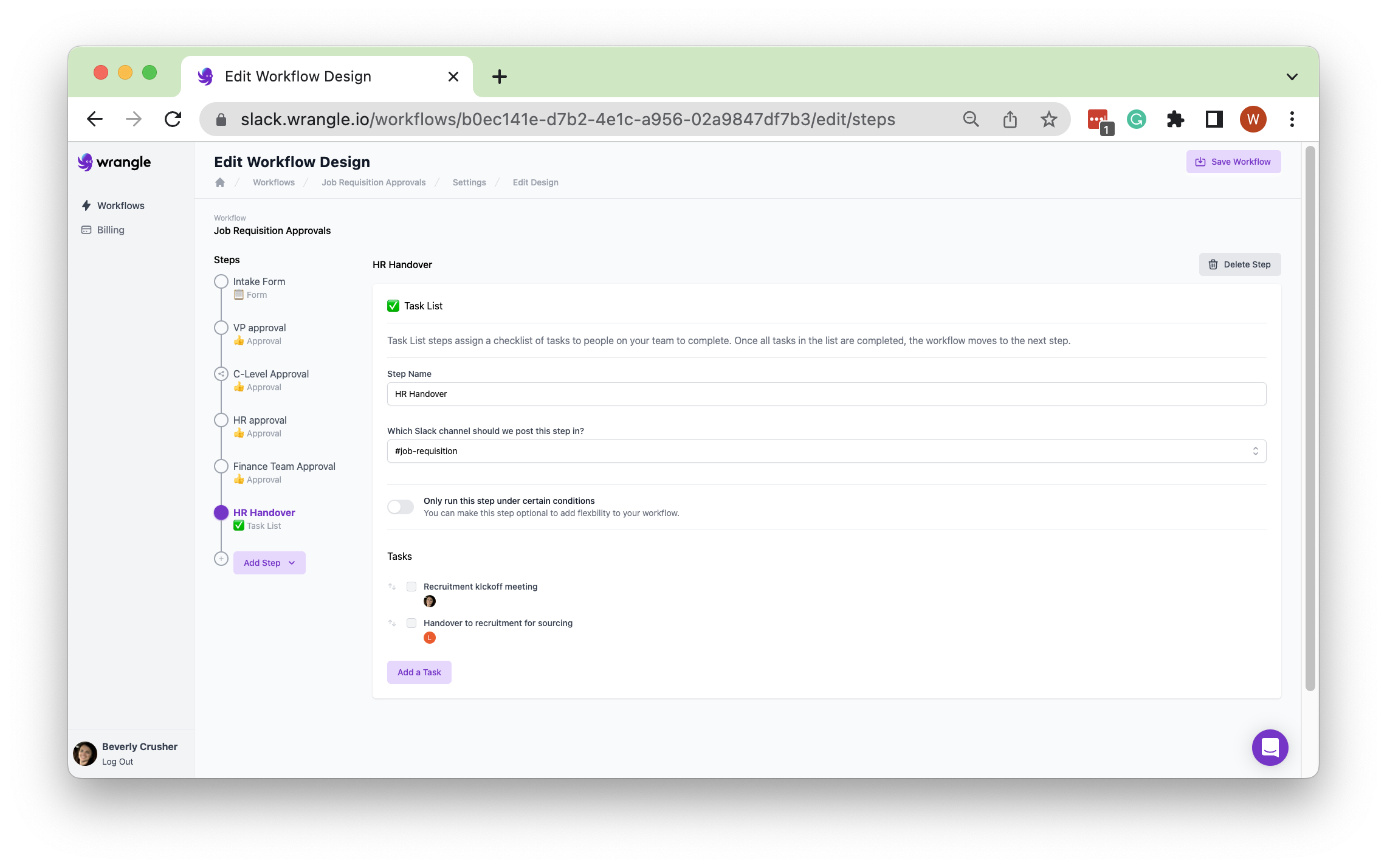The width and height of the screenshot is (1387, 868).
Task: Click the Save Workflow button
Action: click(1233, 162)
